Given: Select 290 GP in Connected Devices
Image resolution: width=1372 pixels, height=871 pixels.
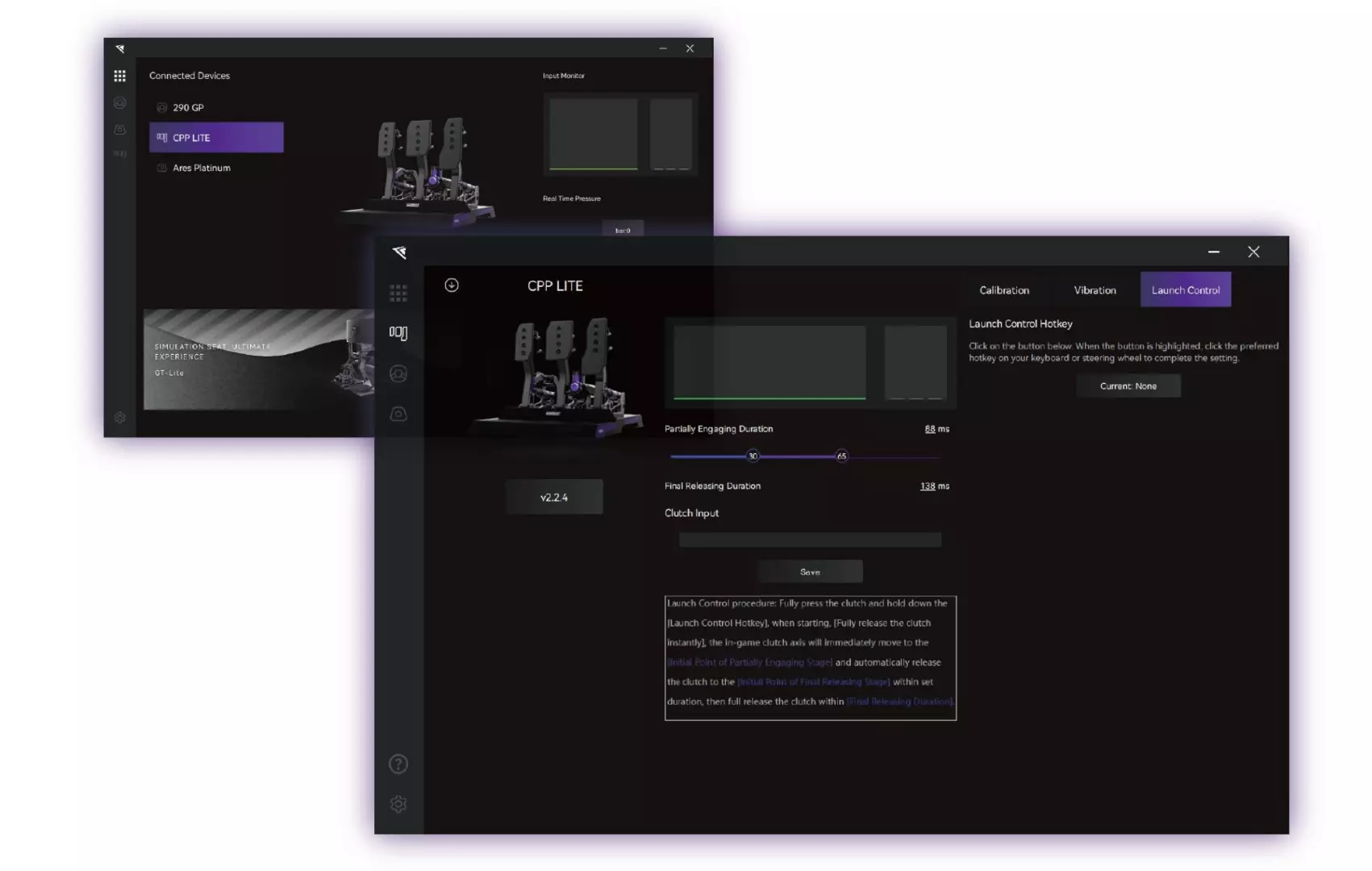Looking at the screenshot, I should pyautogui.click(x=188, y=107).
